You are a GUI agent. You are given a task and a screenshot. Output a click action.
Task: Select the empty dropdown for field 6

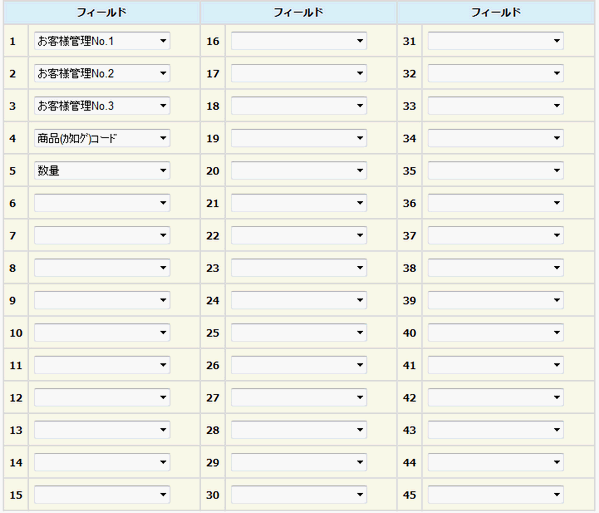pyautogui.click(x=102, y=203)
